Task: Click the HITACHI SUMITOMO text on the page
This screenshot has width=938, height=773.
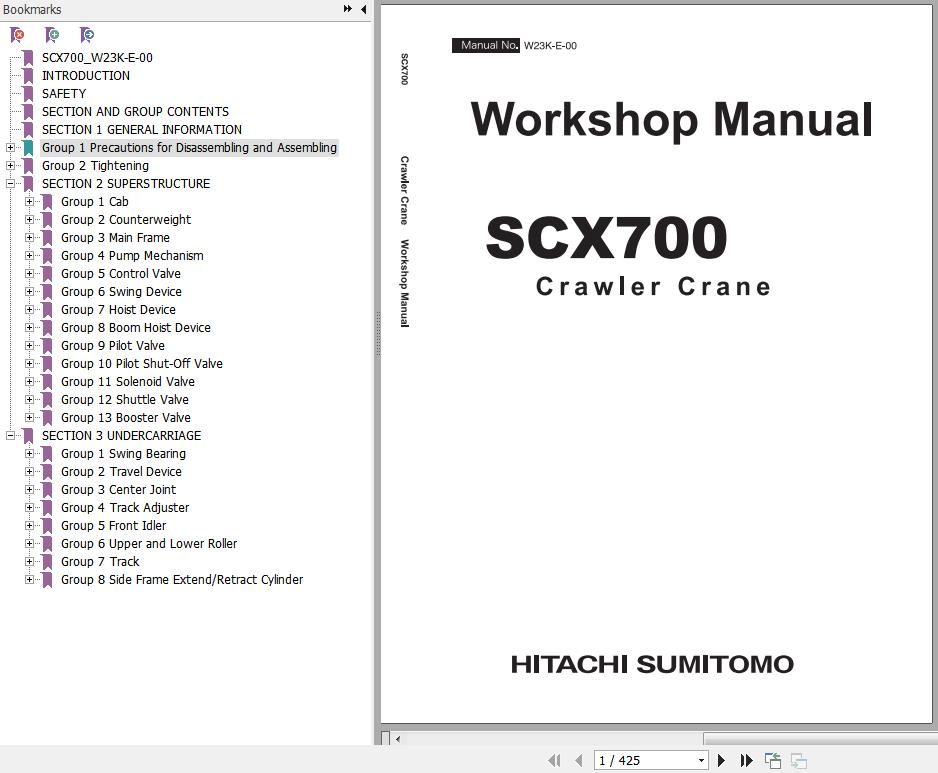Action: coord(652,664)
